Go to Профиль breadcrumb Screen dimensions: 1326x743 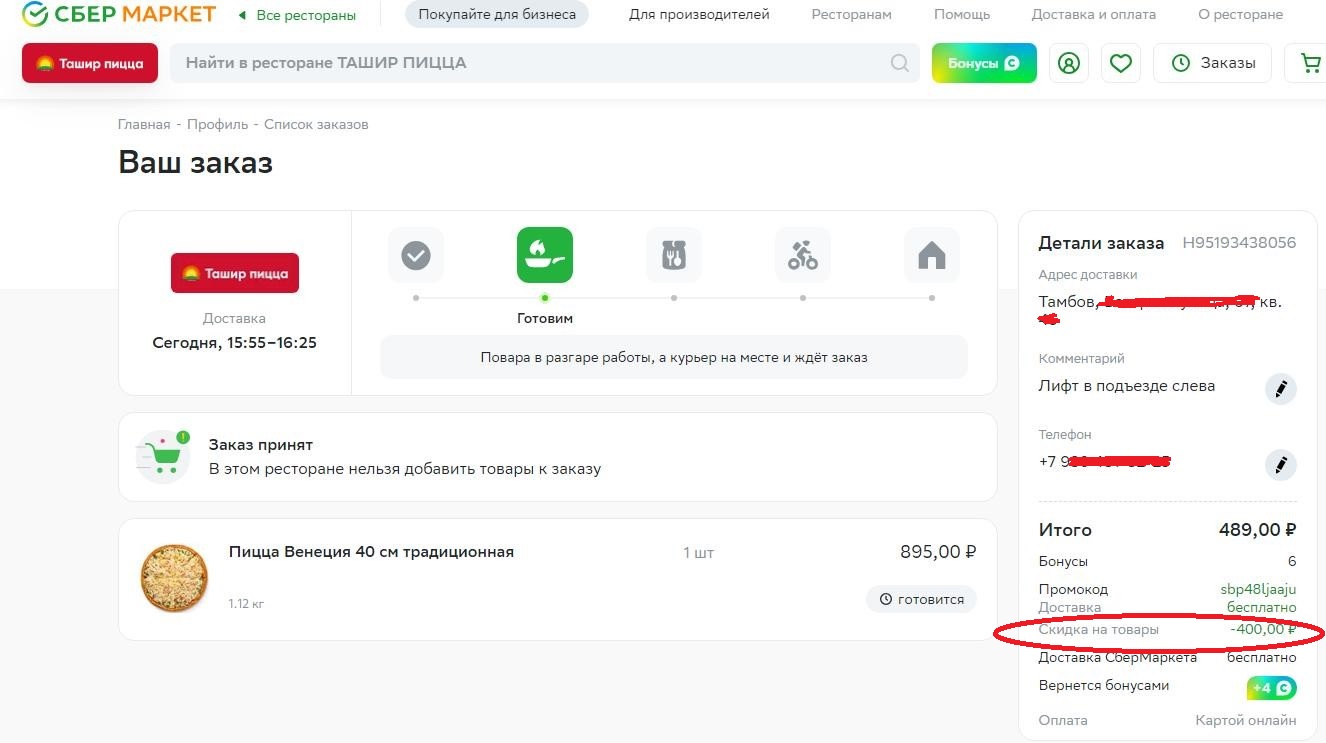[x=217, y=125]
